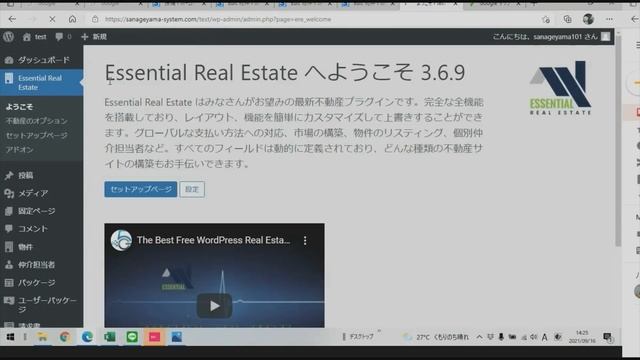Play the embedded YouTube video

(214, 305)
